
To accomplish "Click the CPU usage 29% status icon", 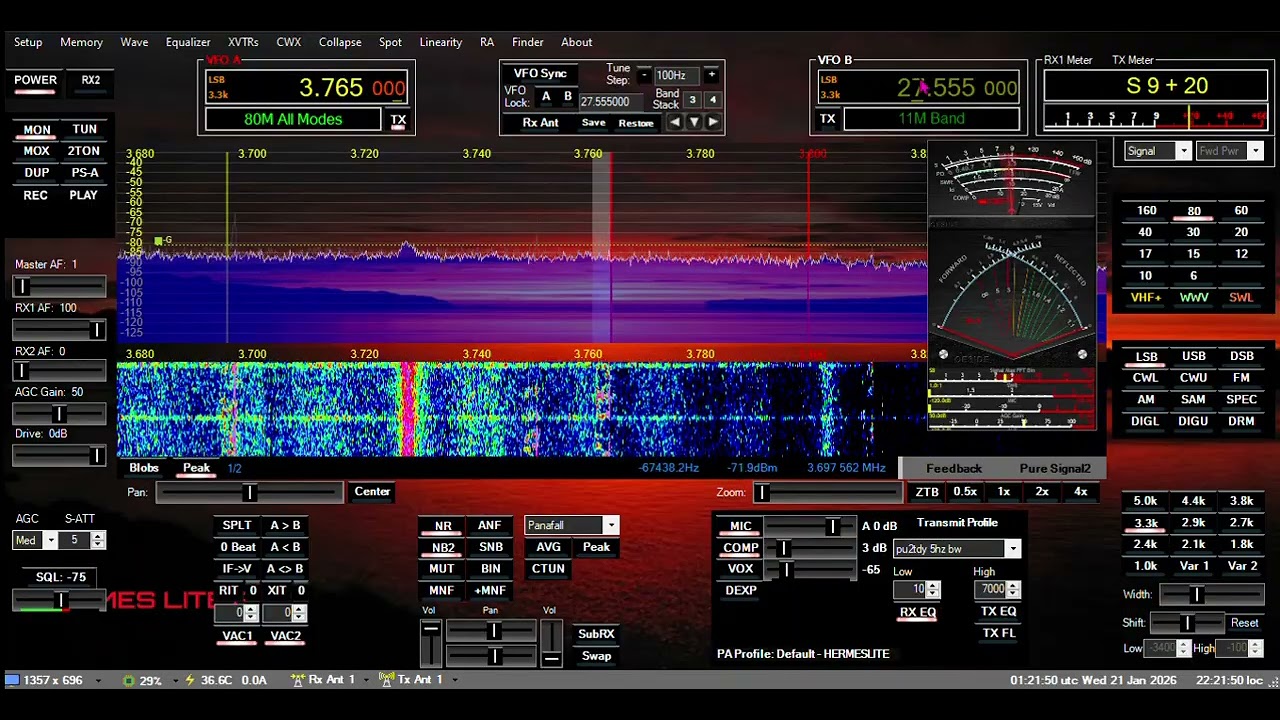I will [128, 680].
